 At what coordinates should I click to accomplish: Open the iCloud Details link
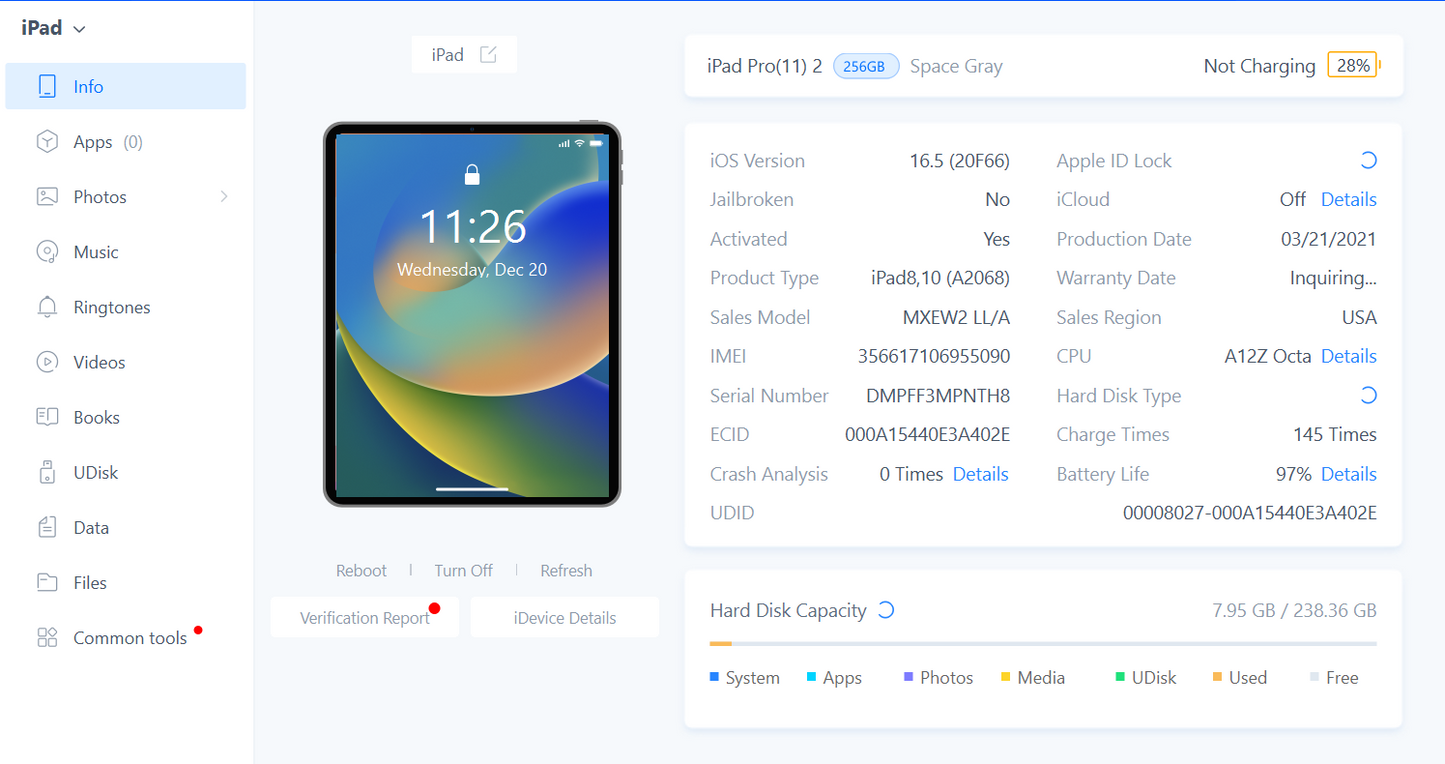coord(1348,199)
